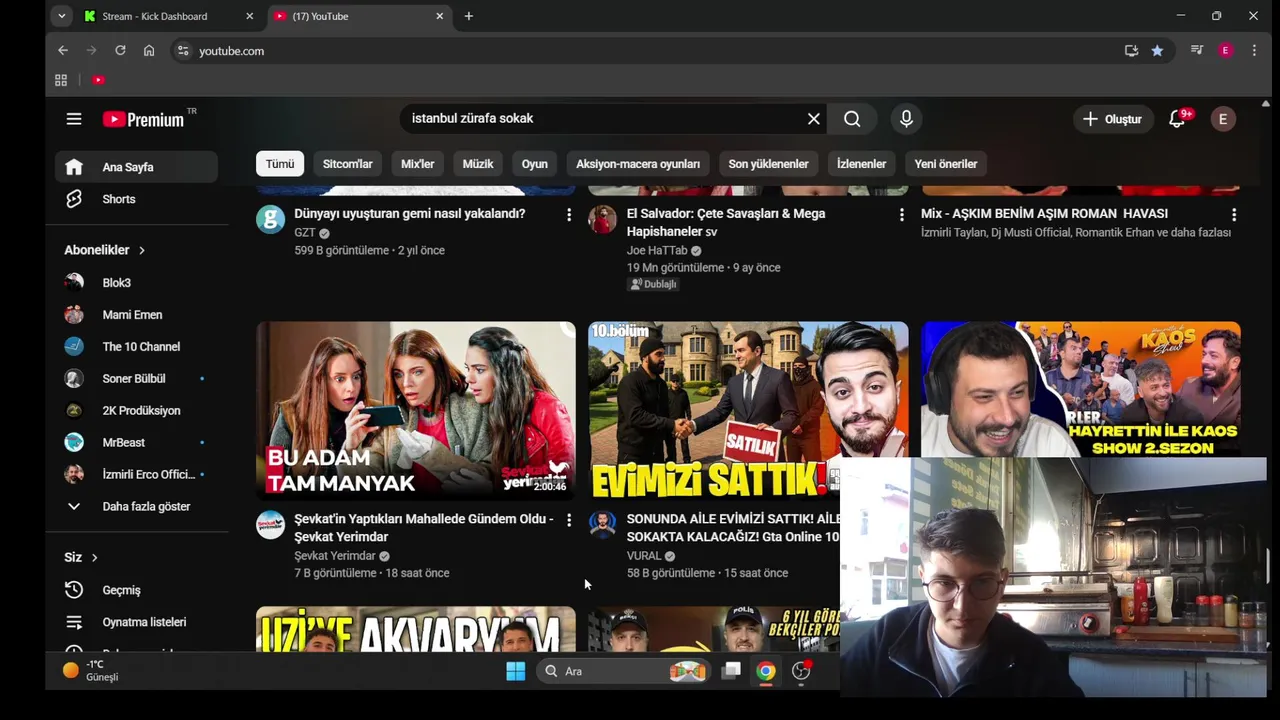Expand 'Daha fazla göster' subscriptions
The image size is (1280, 720).
136,506
